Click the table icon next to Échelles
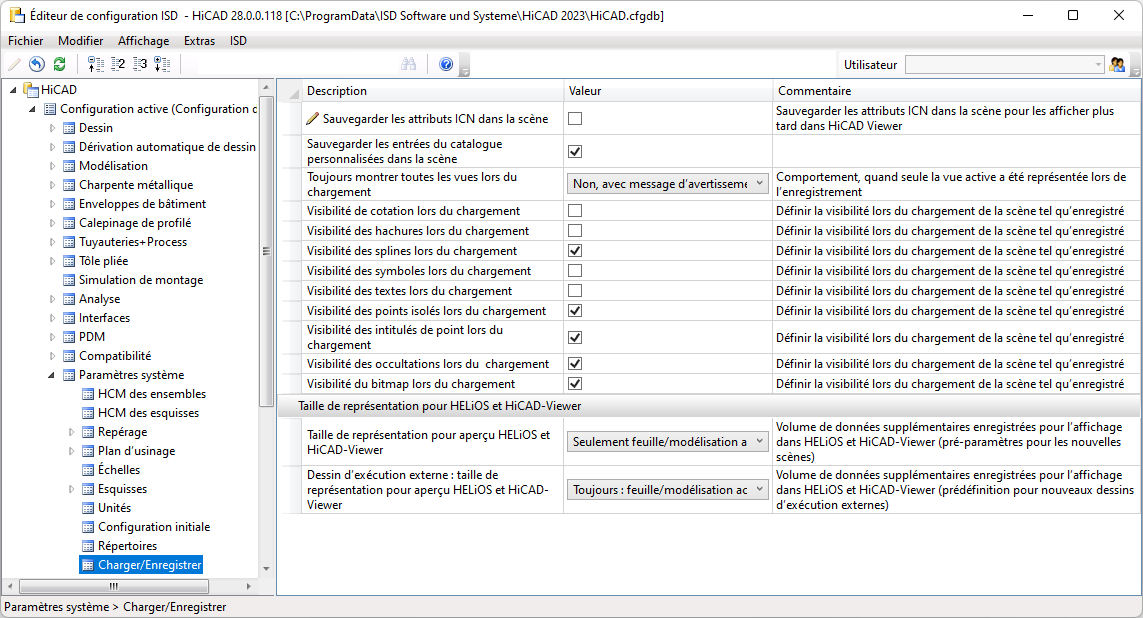 pyautogui.click(x=88, y=470)
